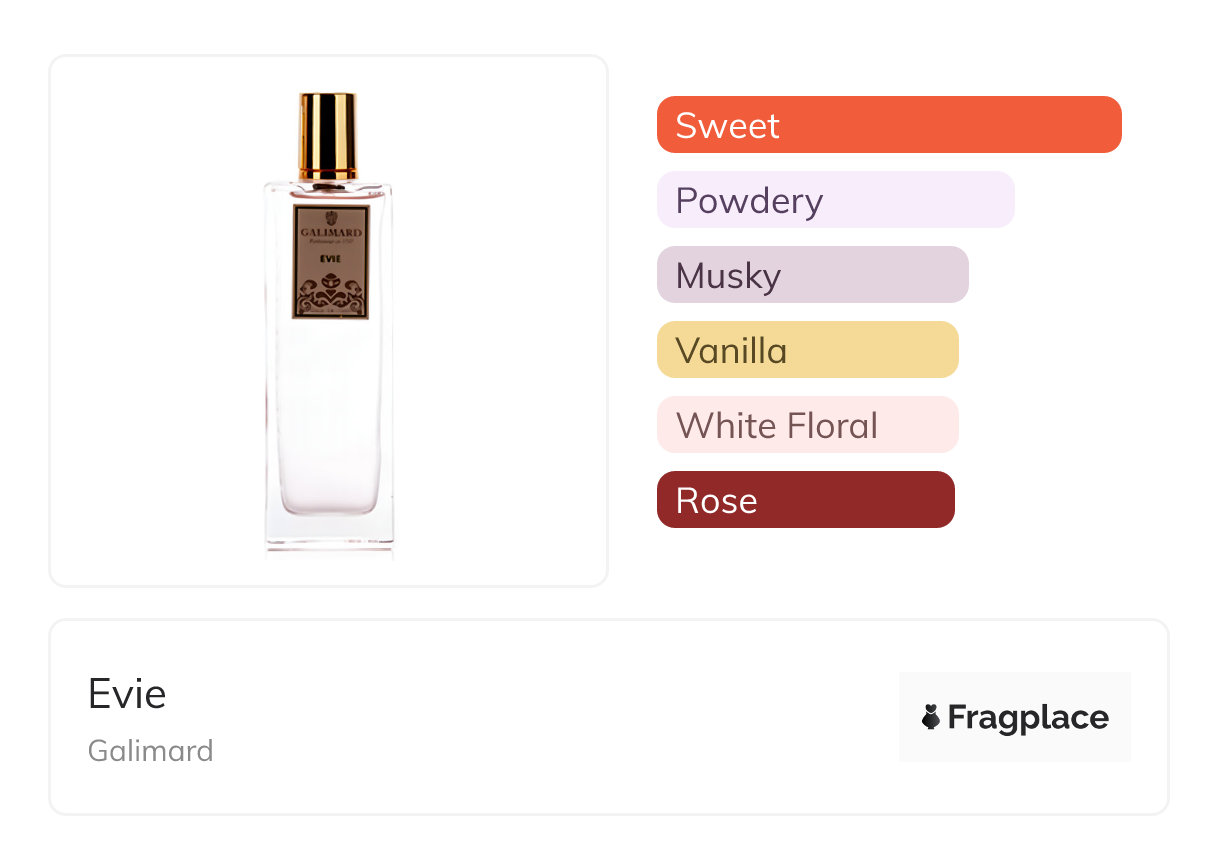
Task: Select the Powdery accord bar
Action: click(835, 200)
